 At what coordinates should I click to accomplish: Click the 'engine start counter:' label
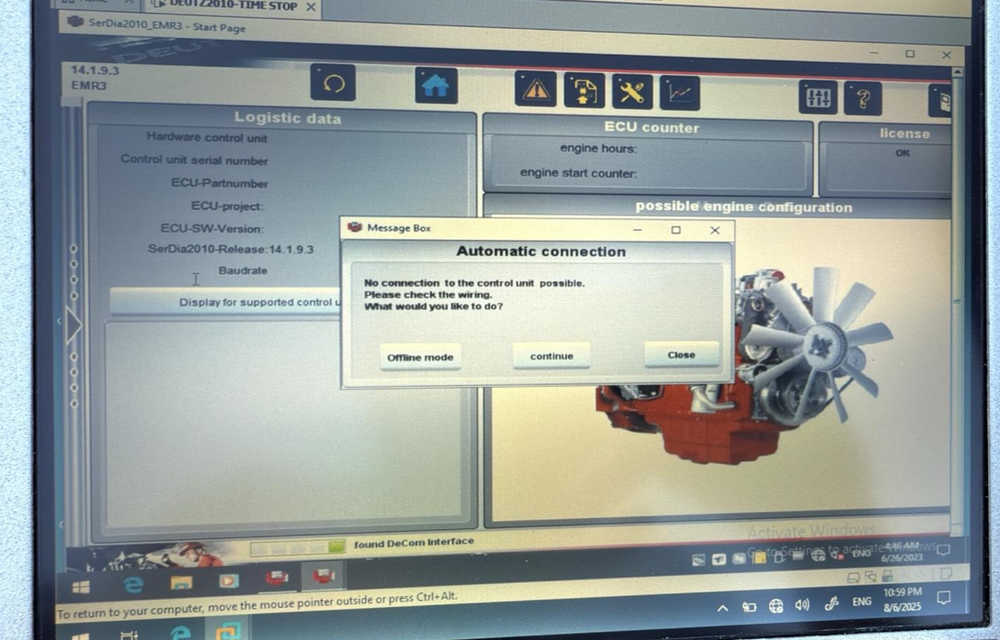point(578,173)
